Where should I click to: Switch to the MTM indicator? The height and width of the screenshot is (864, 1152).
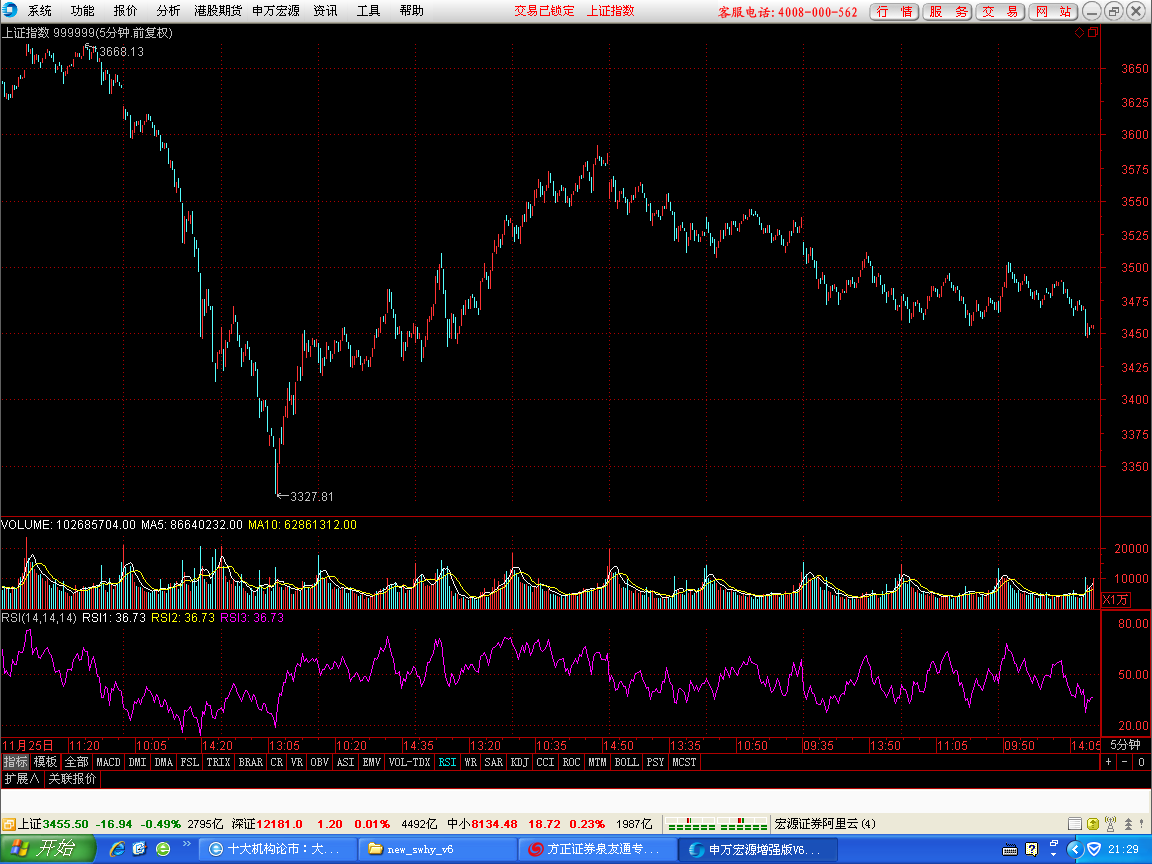pyautogui.click(x=597, y=762)
